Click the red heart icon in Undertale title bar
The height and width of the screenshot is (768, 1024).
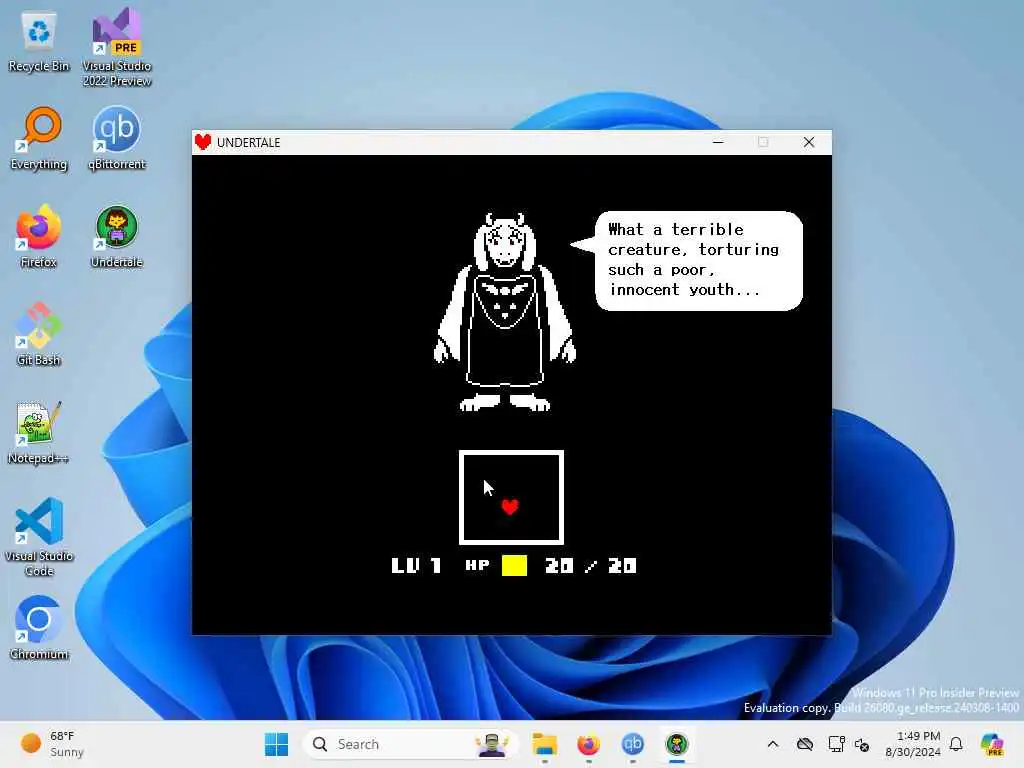[203, 142]
